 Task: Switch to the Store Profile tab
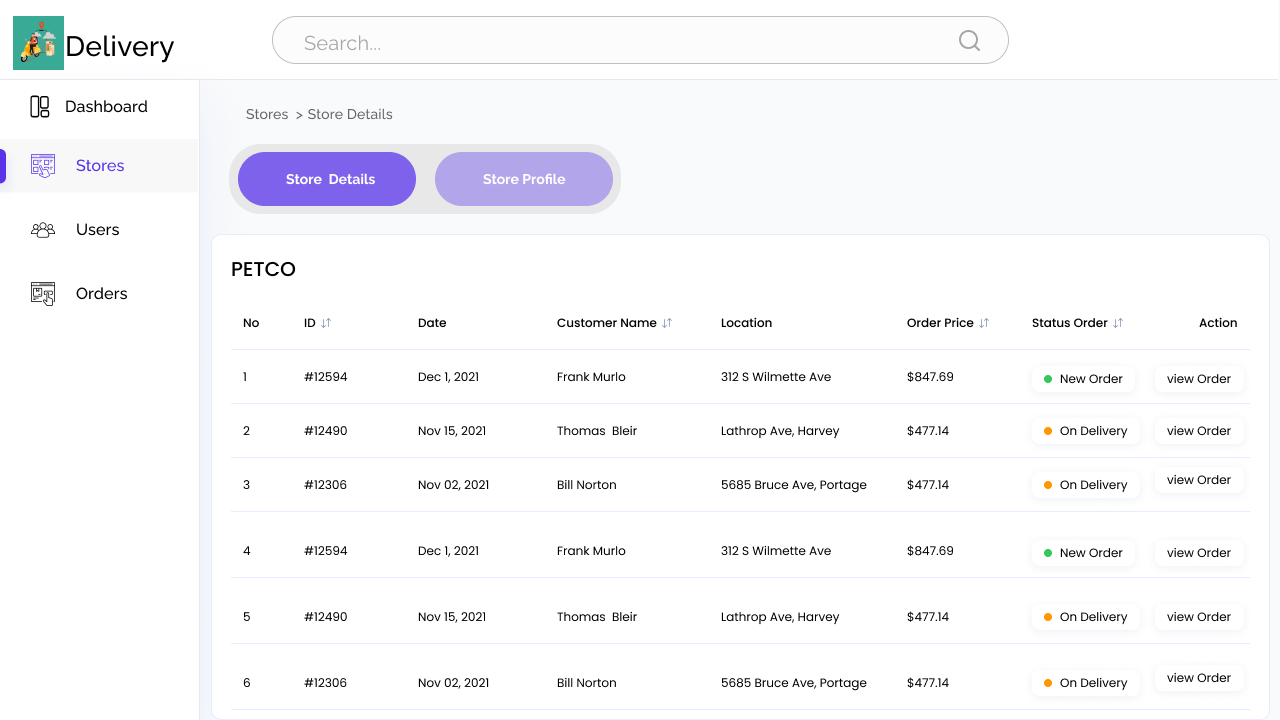tap(524, 179)
